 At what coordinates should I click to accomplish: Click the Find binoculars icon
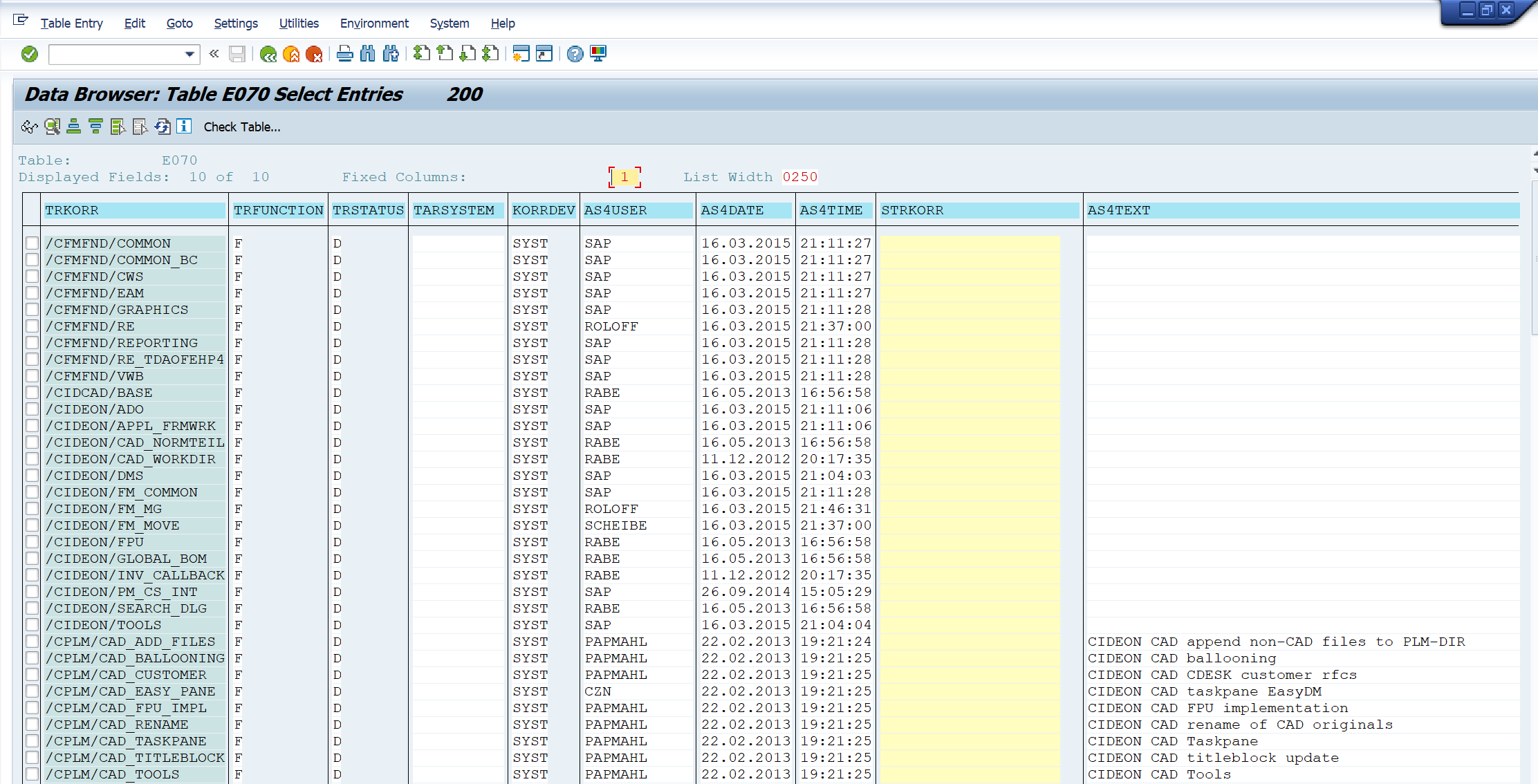pos(367,54)
